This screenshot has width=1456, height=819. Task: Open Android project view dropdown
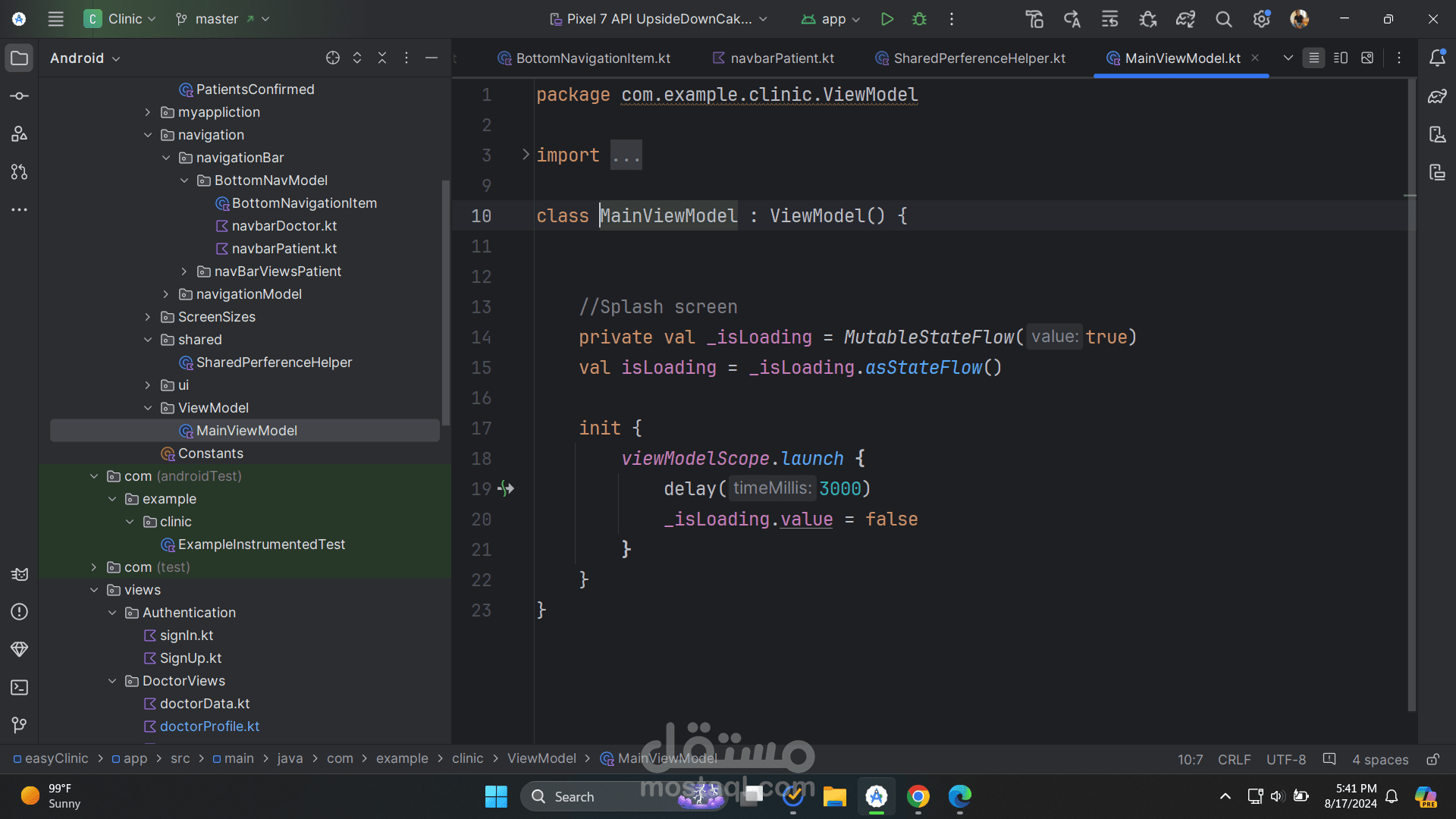(x=85, y=58)
